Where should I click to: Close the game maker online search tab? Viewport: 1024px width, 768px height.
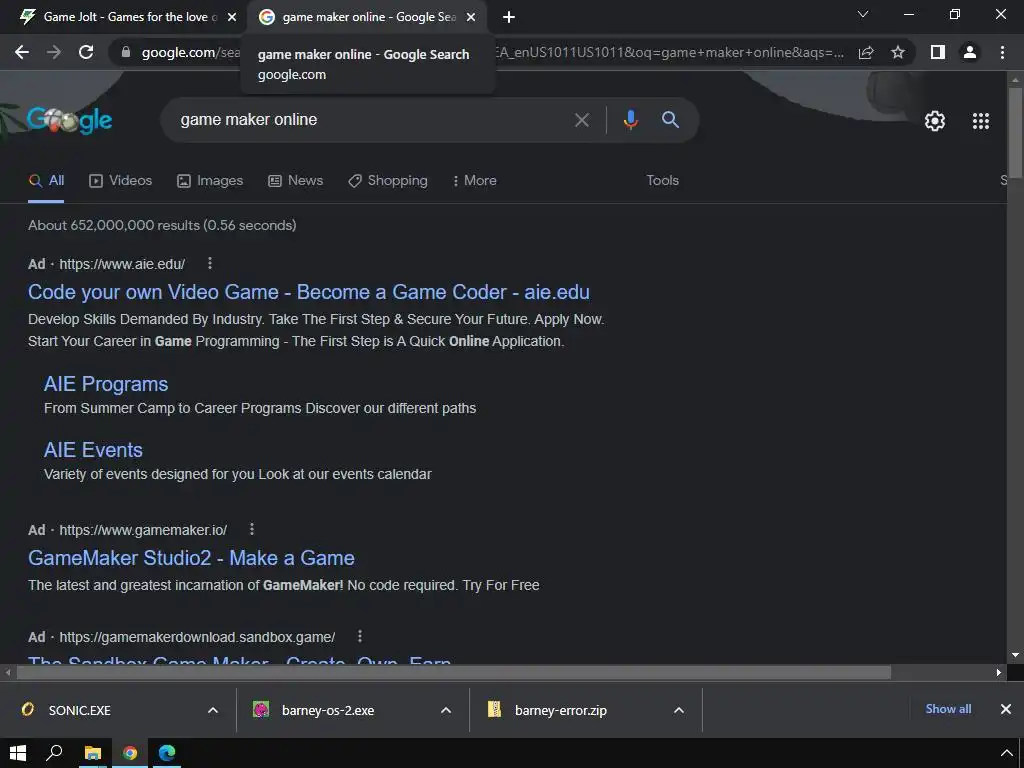471,17
